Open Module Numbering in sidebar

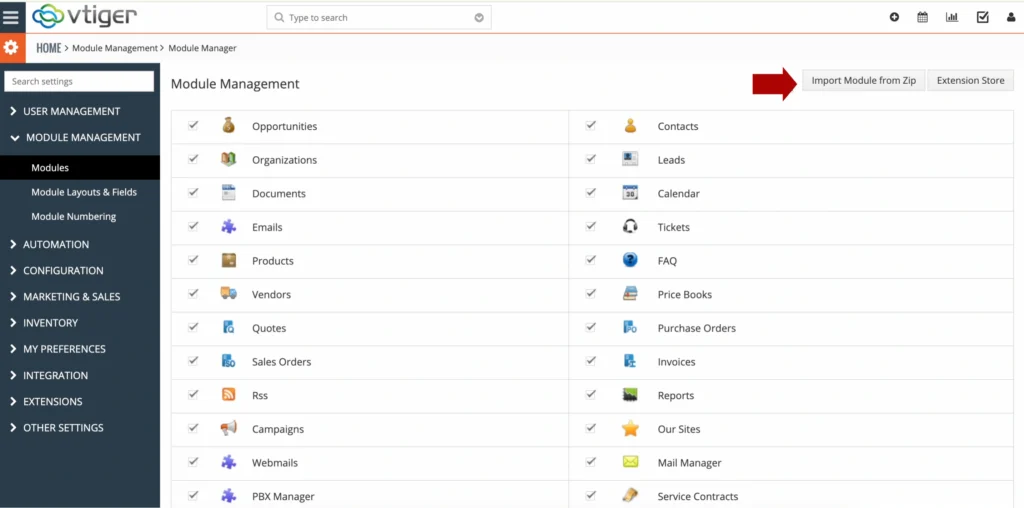click(73, 216)
